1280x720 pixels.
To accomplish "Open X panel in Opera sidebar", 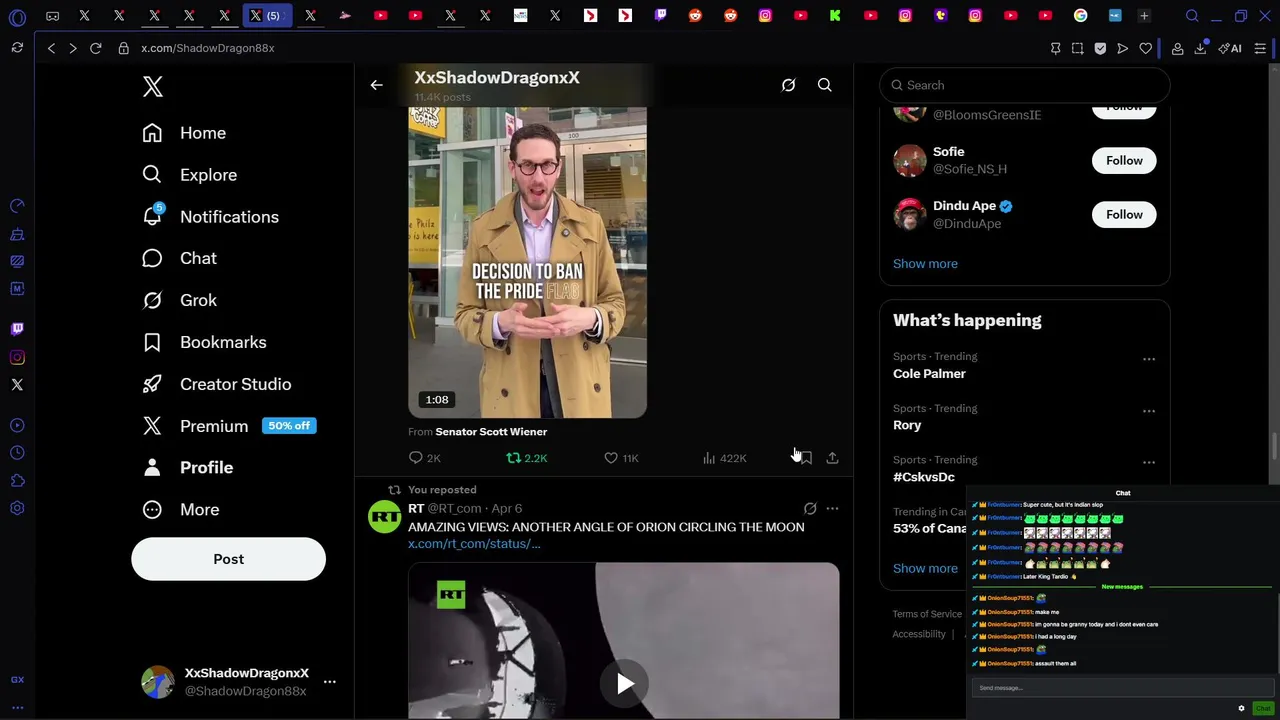I will (x=17, y=385).
